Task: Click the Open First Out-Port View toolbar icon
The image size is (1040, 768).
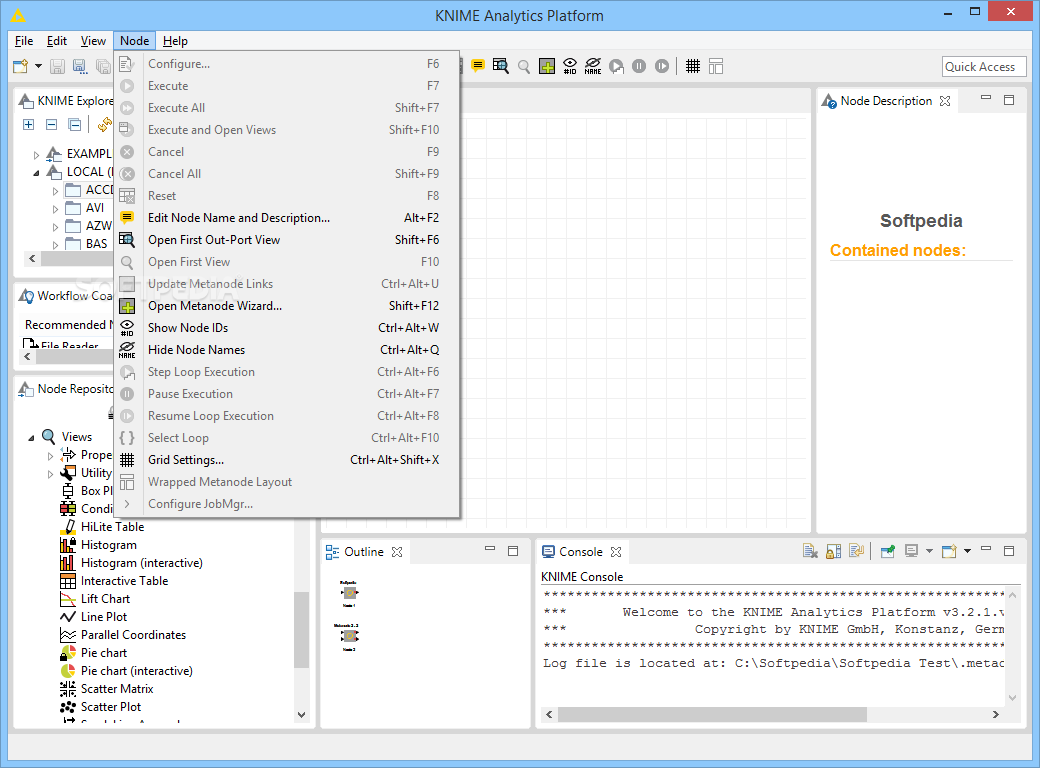Action: (501, 66)
